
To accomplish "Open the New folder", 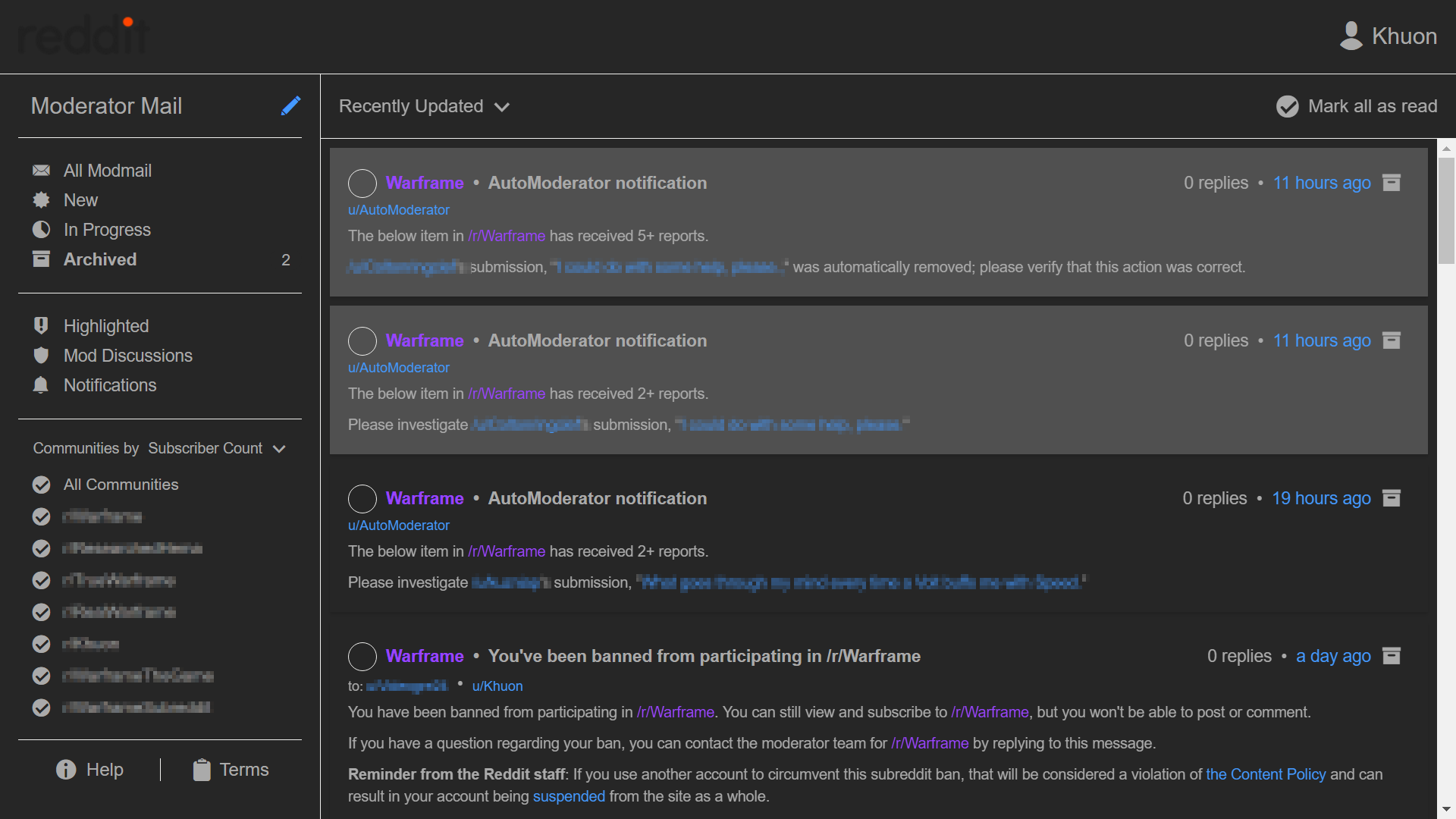I will pos(80,200).
